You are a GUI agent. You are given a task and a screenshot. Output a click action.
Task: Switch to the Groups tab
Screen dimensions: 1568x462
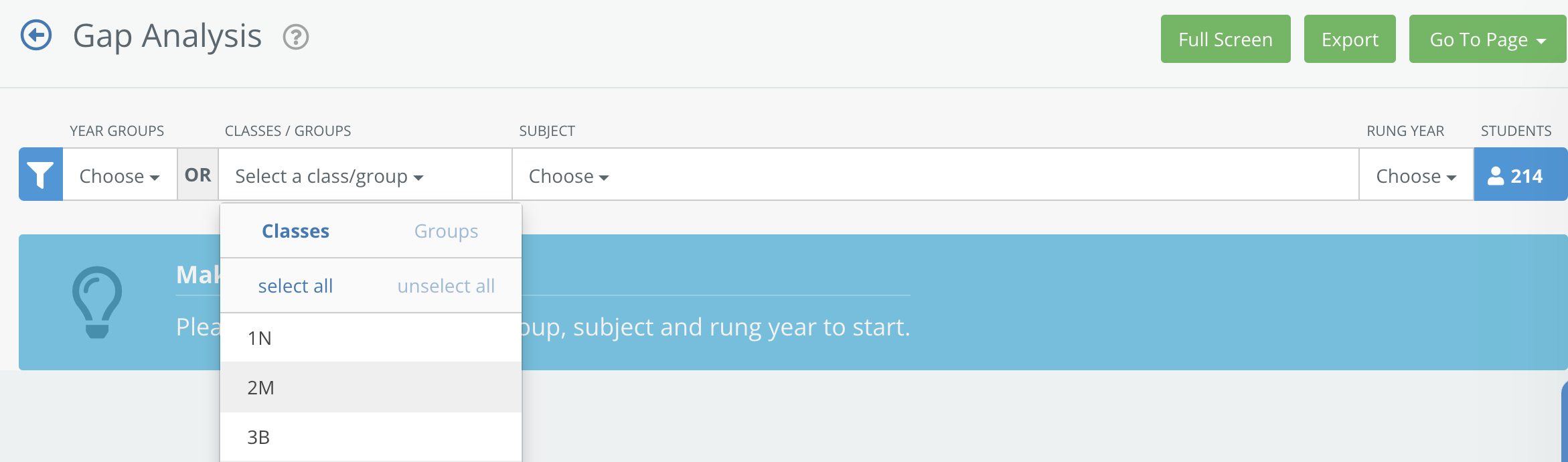446,231
